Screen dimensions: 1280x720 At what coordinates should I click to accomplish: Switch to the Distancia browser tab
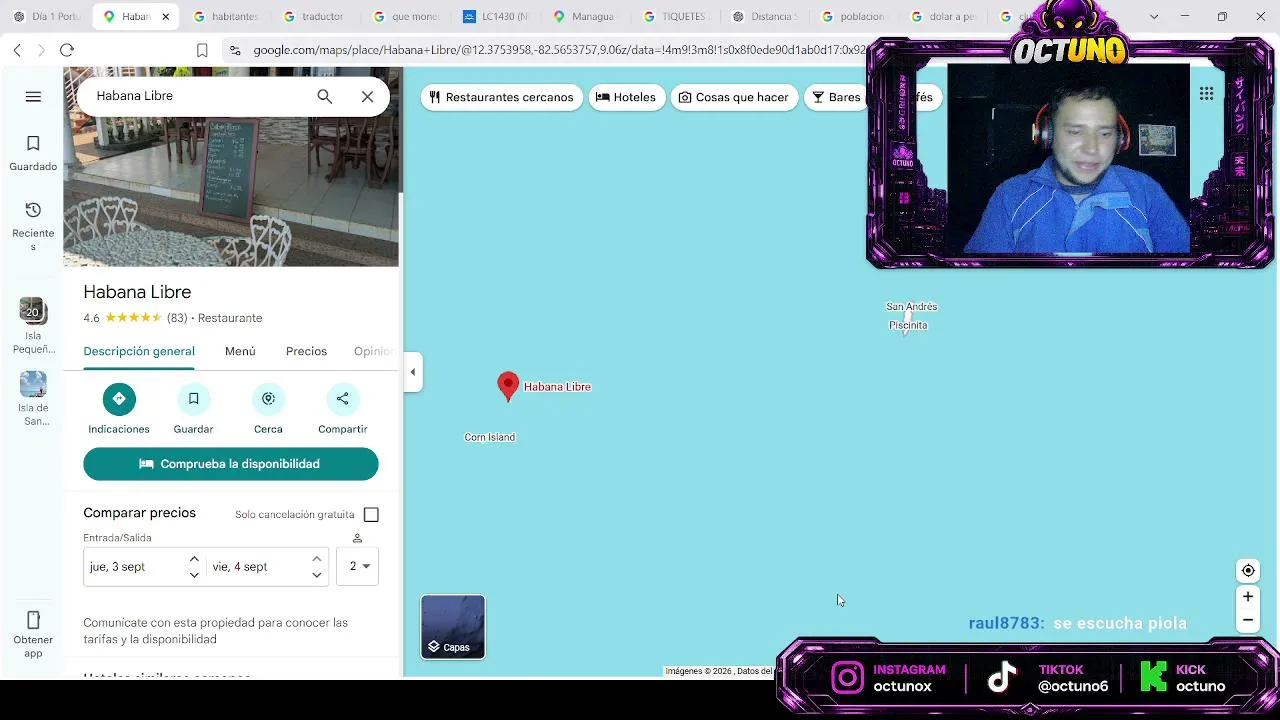pos(766,16)
